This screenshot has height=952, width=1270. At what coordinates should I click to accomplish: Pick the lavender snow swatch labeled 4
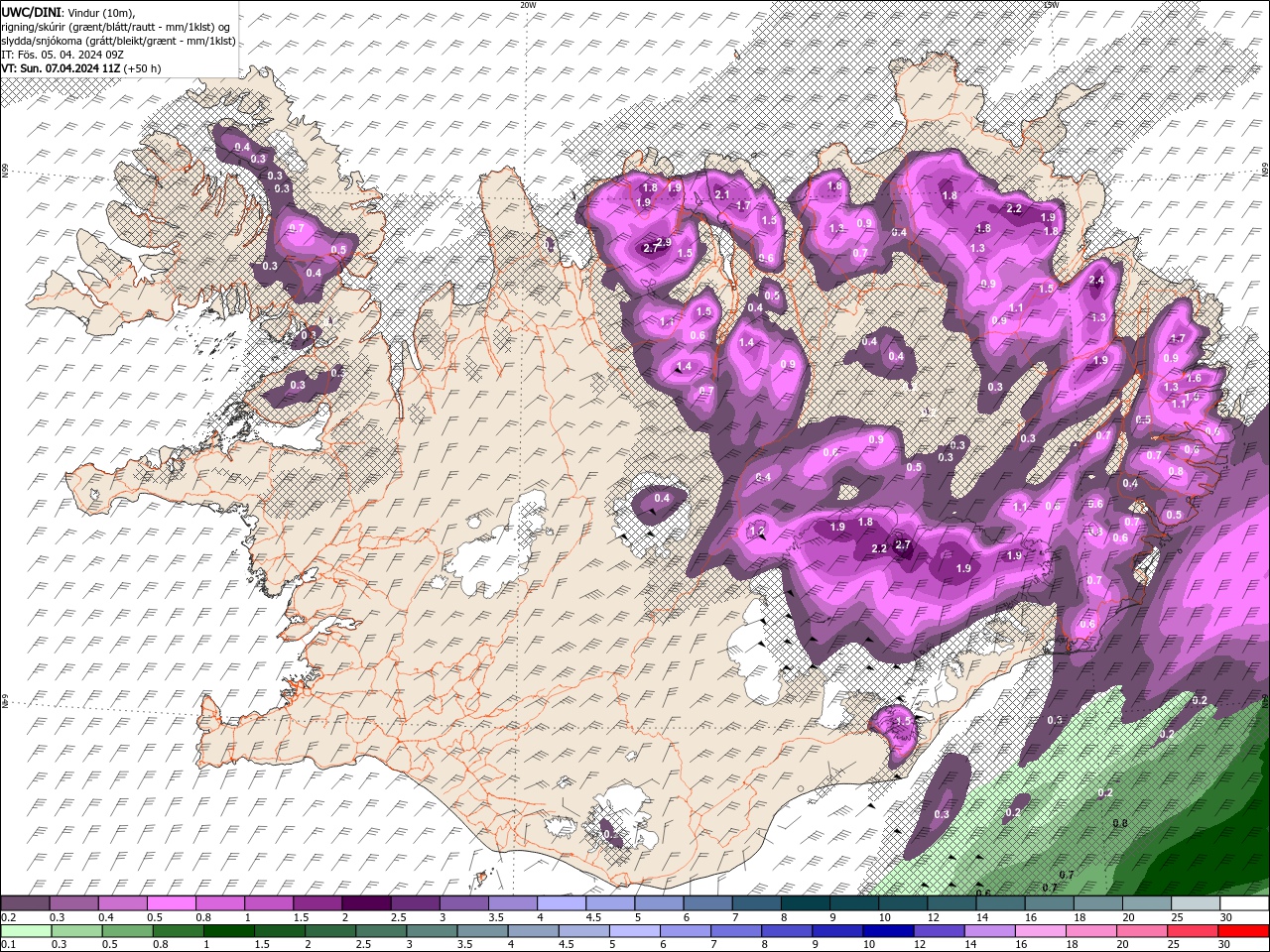coord(561,902)
